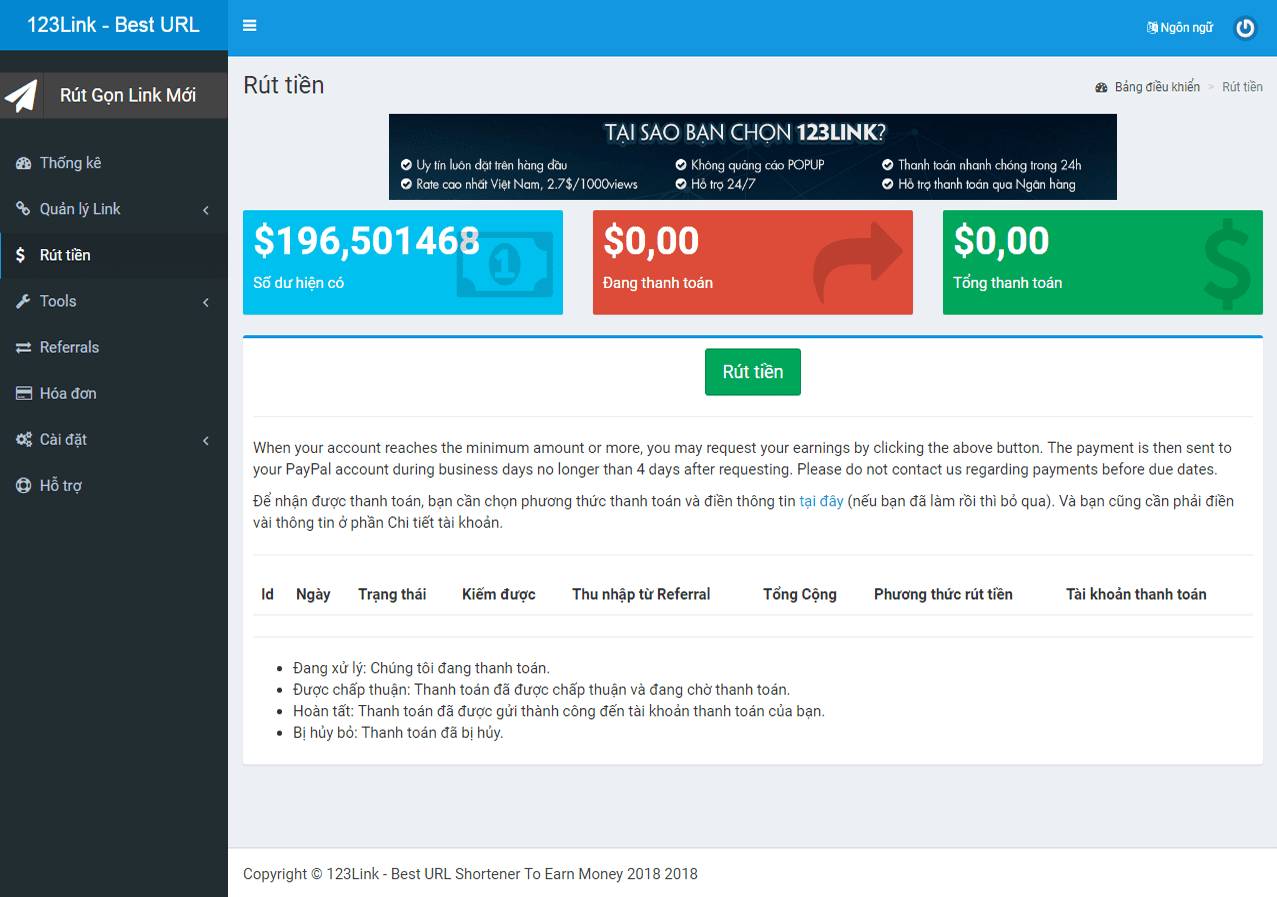
Task: Click the wrench icon beside Tools
Action: coord(23,301)
